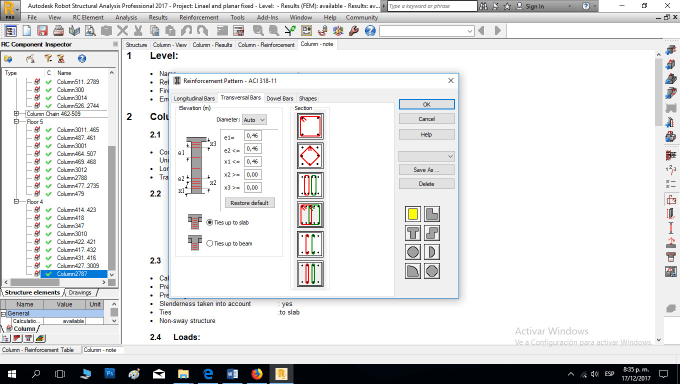Click the Undo arrow in the toolbar
This screenshot has width=680, height=384.
tap(186, 31)
